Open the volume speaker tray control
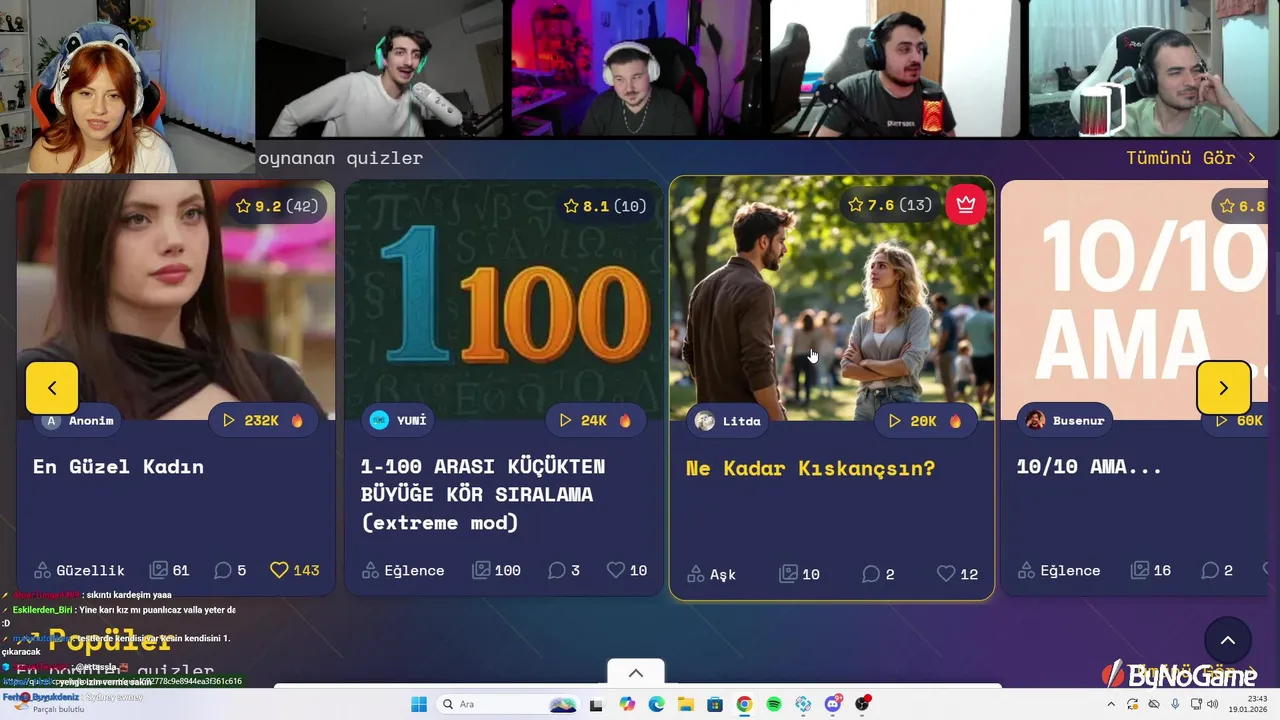Viewport: 1280px width, 720px height. point(1213,704)
